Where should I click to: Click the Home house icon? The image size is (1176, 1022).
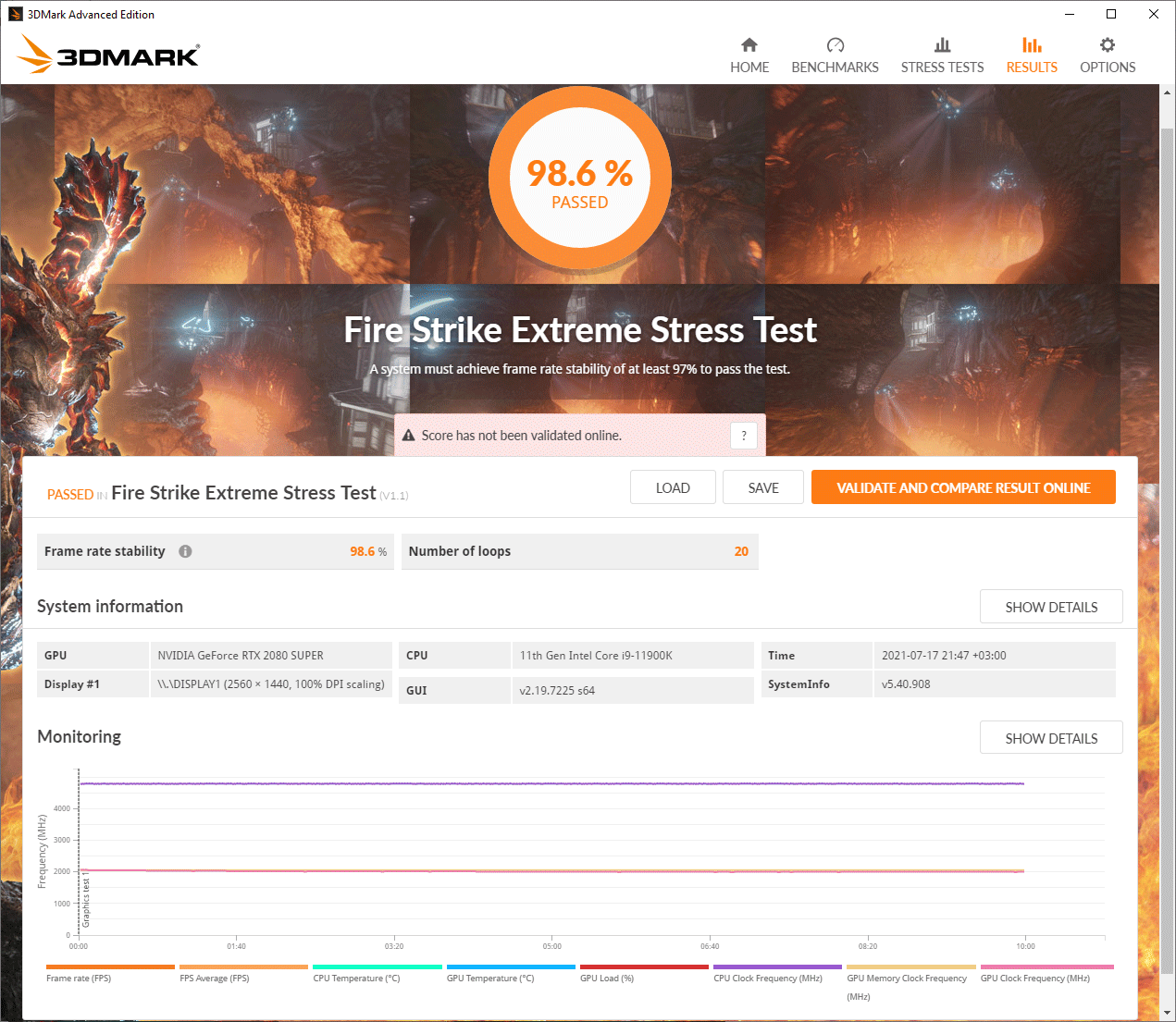pos(749,44)
